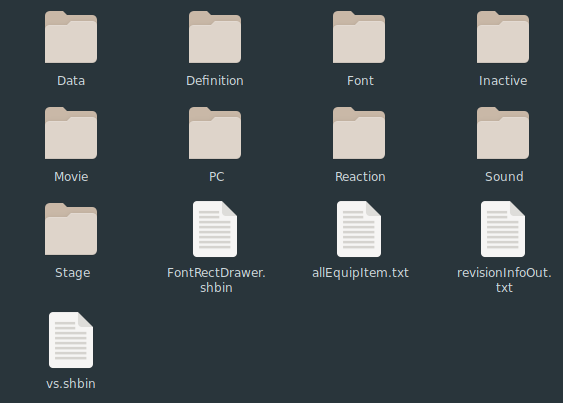The image size is (563, 403).
Task: Click the 'allEquipItem.txt' file name text
Action: tap(360, 273)
